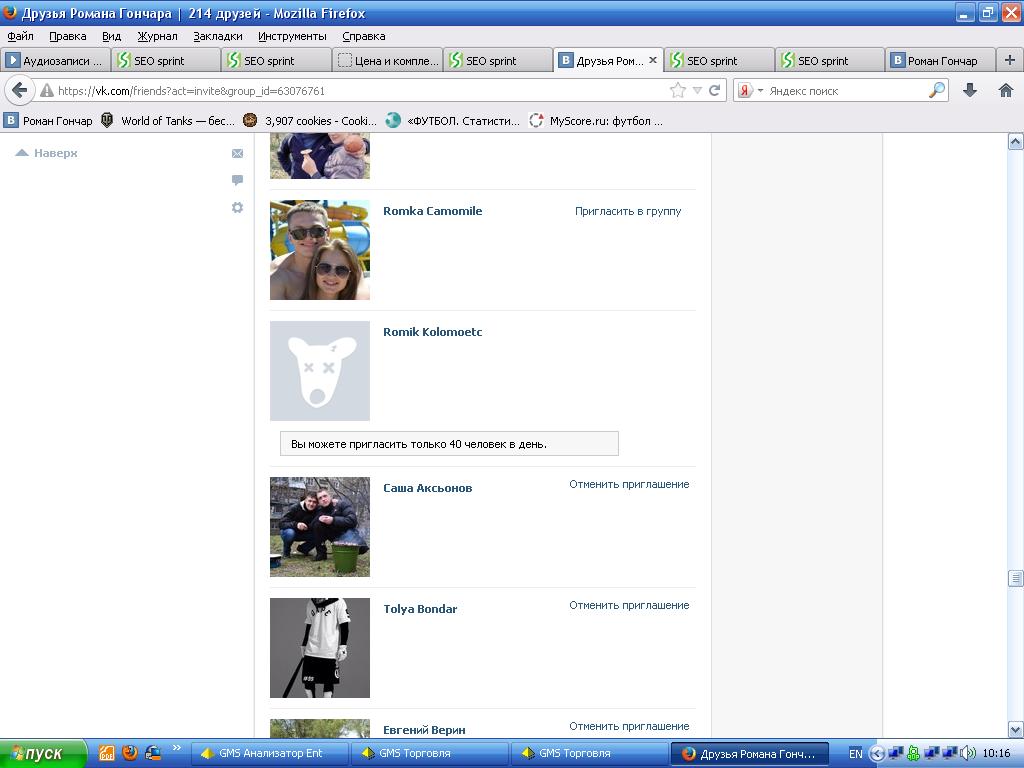Open the Вид menu
Image resolution: width=1024 pixels, height=768 pixels.
pos(112,36)
